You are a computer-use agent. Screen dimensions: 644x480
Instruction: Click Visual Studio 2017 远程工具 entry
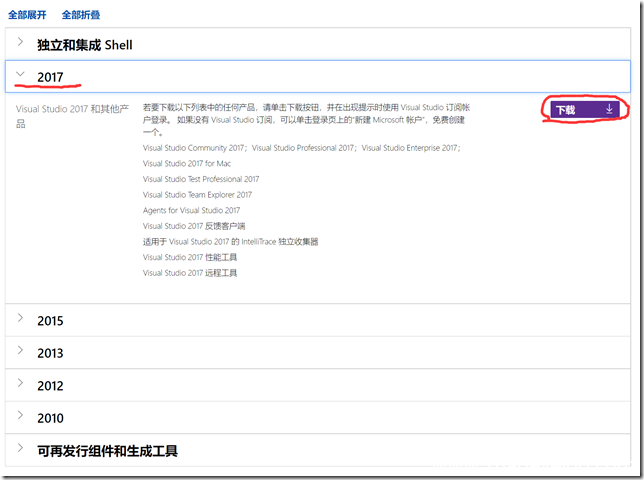click(x=190, y=272)
